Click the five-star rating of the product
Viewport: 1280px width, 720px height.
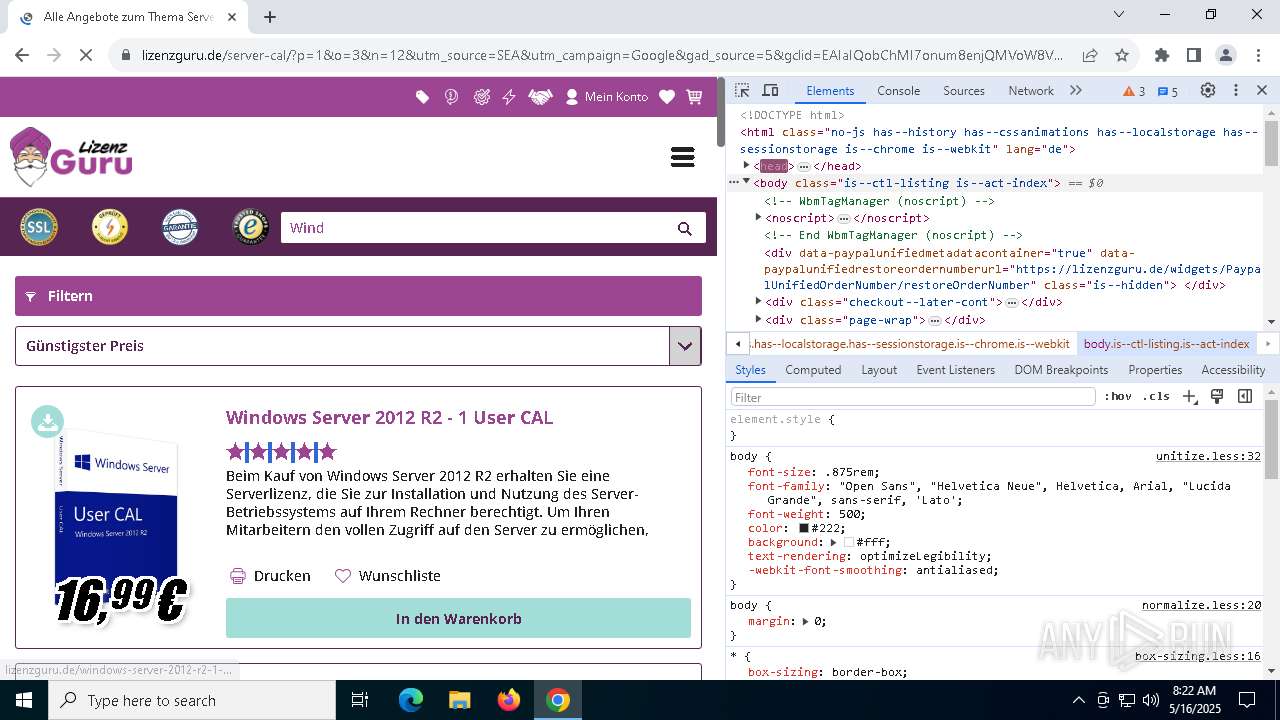tap(281, 451)
